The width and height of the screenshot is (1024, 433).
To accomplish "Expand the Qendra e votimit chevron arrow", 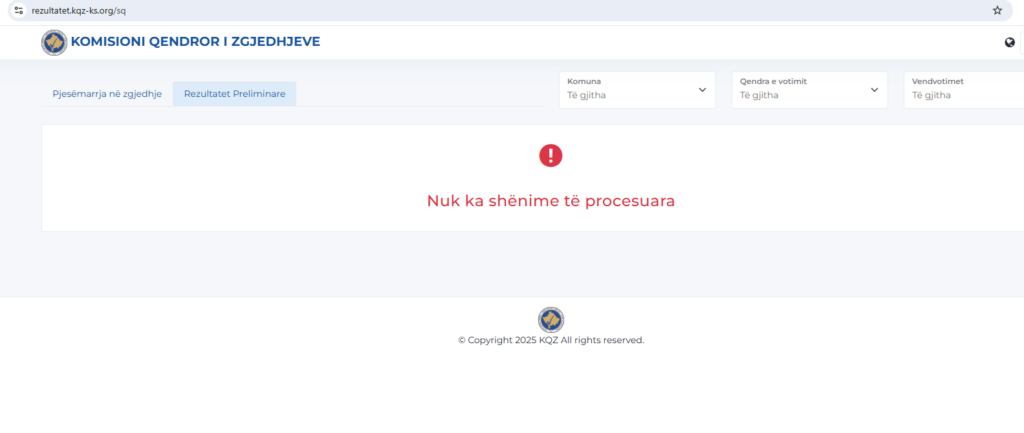I will pyautogui.click(x=874, y=89).
